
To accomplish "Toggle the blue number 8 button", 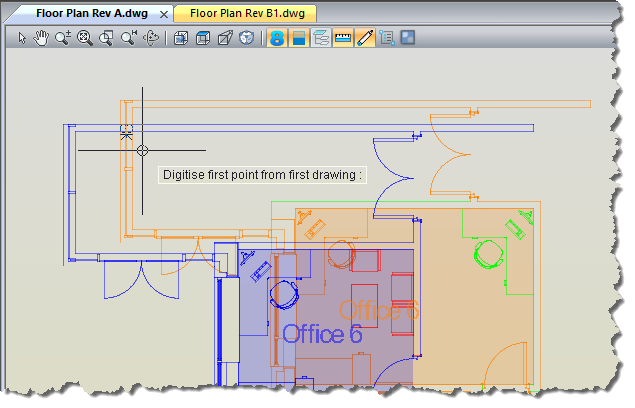I will point(277,38).
